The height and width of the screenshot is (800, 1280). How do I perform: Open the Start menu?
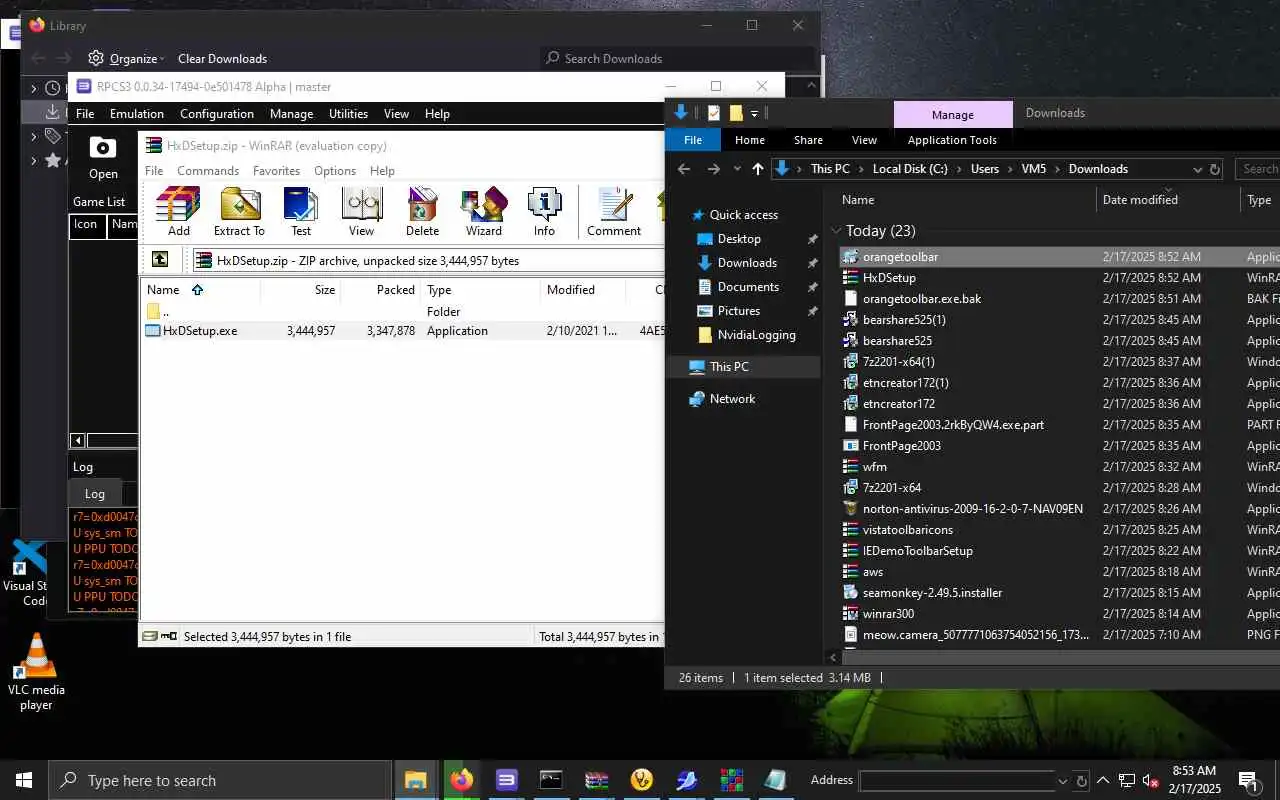tap(24, 780)
